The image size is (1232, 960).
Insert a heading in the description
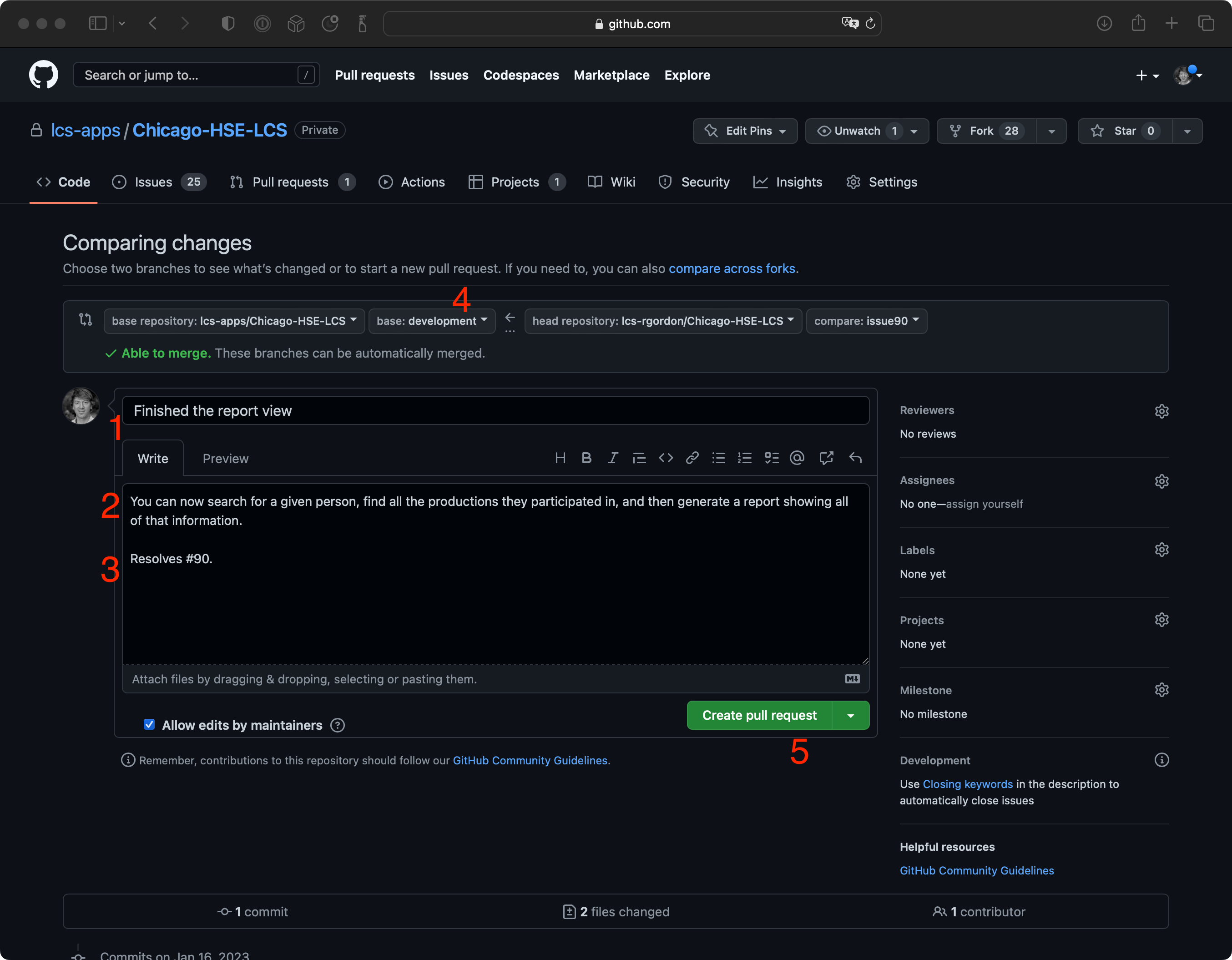[x=560, y=458]
